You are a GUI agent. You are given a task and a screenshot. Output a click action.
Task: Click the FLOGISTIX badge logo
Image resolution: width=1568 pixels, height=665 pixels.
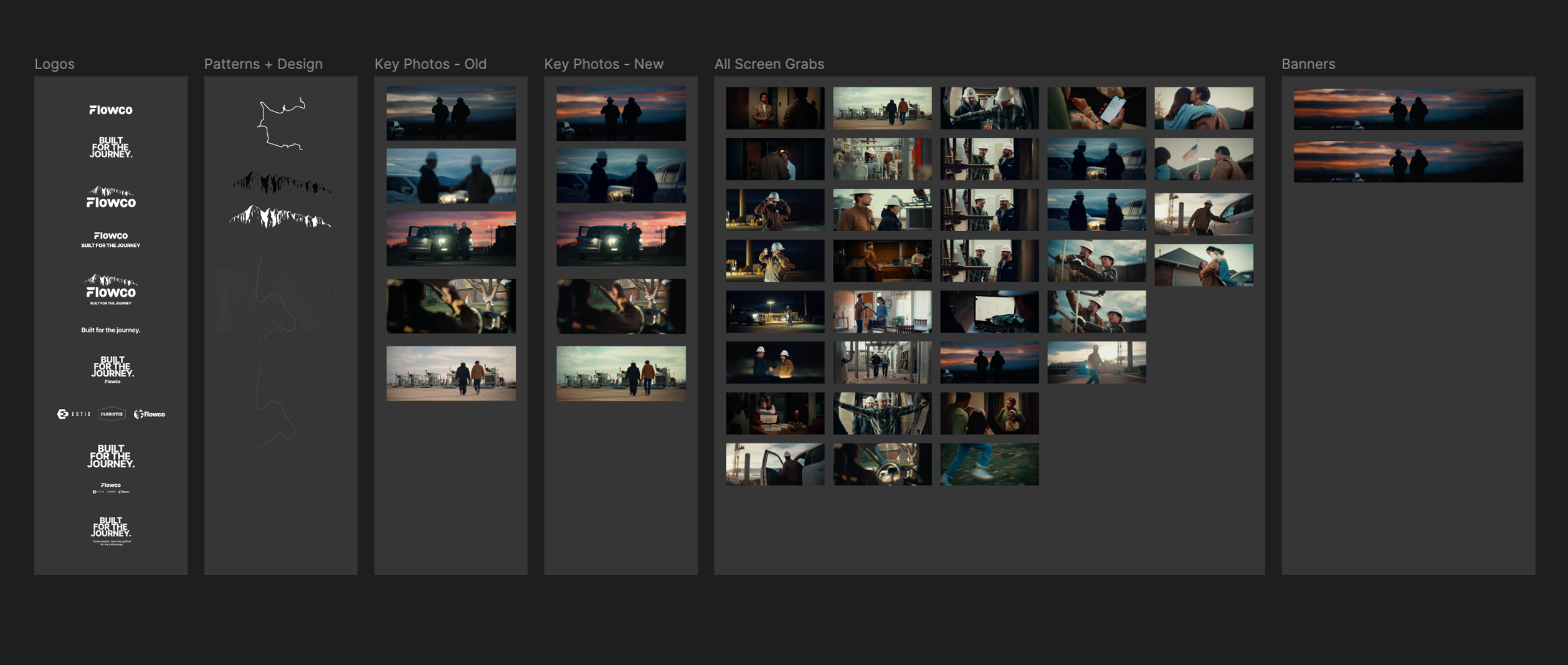point(112,414)
